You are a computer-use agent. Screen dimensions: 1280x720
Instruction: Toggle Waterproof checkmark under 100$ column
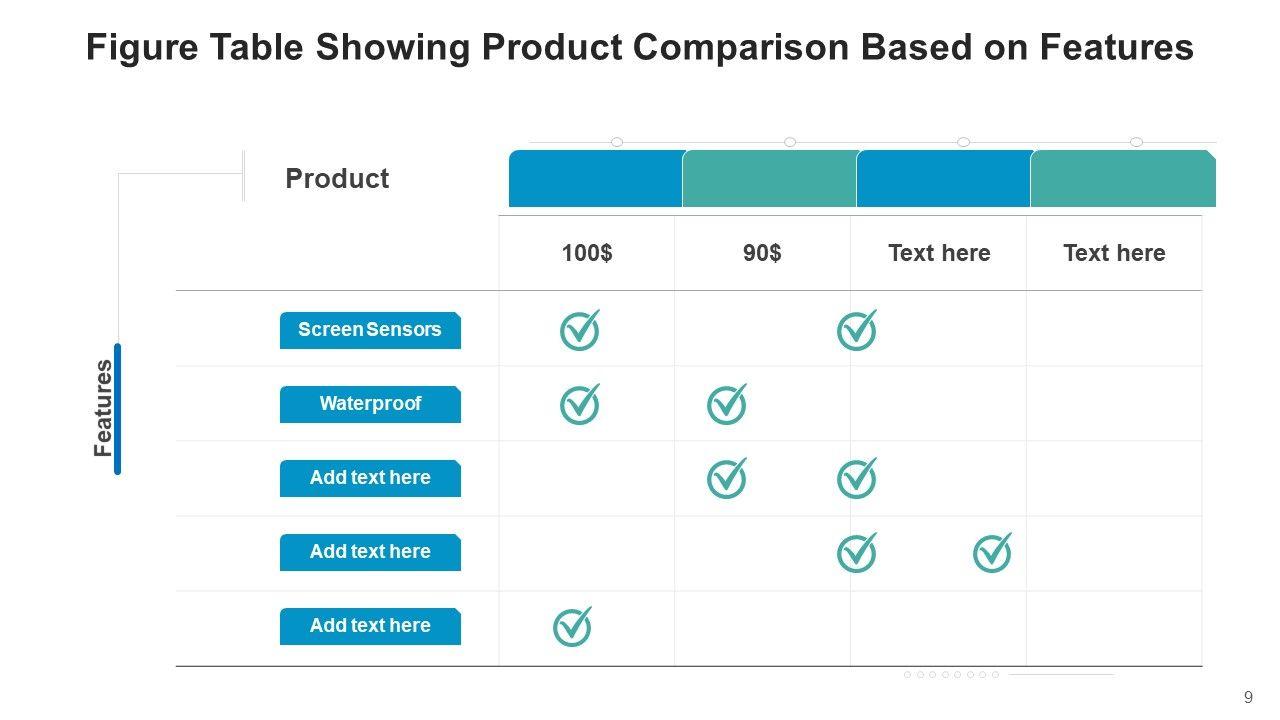[x=579, y=404]
